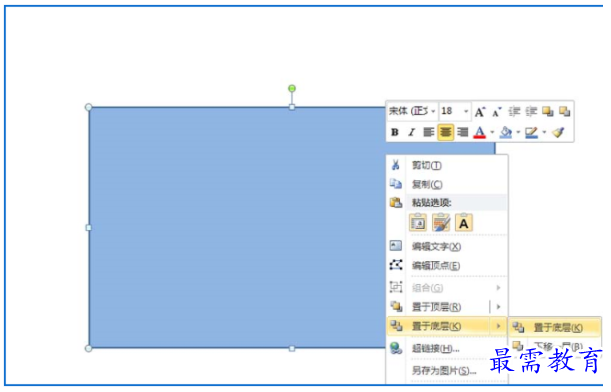This screenshot has width=611, height=392.
Task: Paste keep text only option A
Action: click(464, 223)
